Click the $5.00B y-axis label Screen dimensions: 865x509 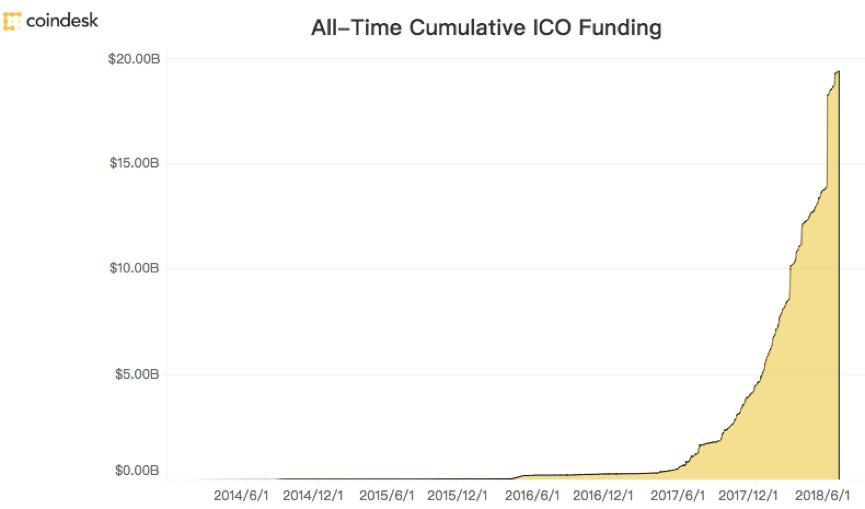click(x=137, y=374)
